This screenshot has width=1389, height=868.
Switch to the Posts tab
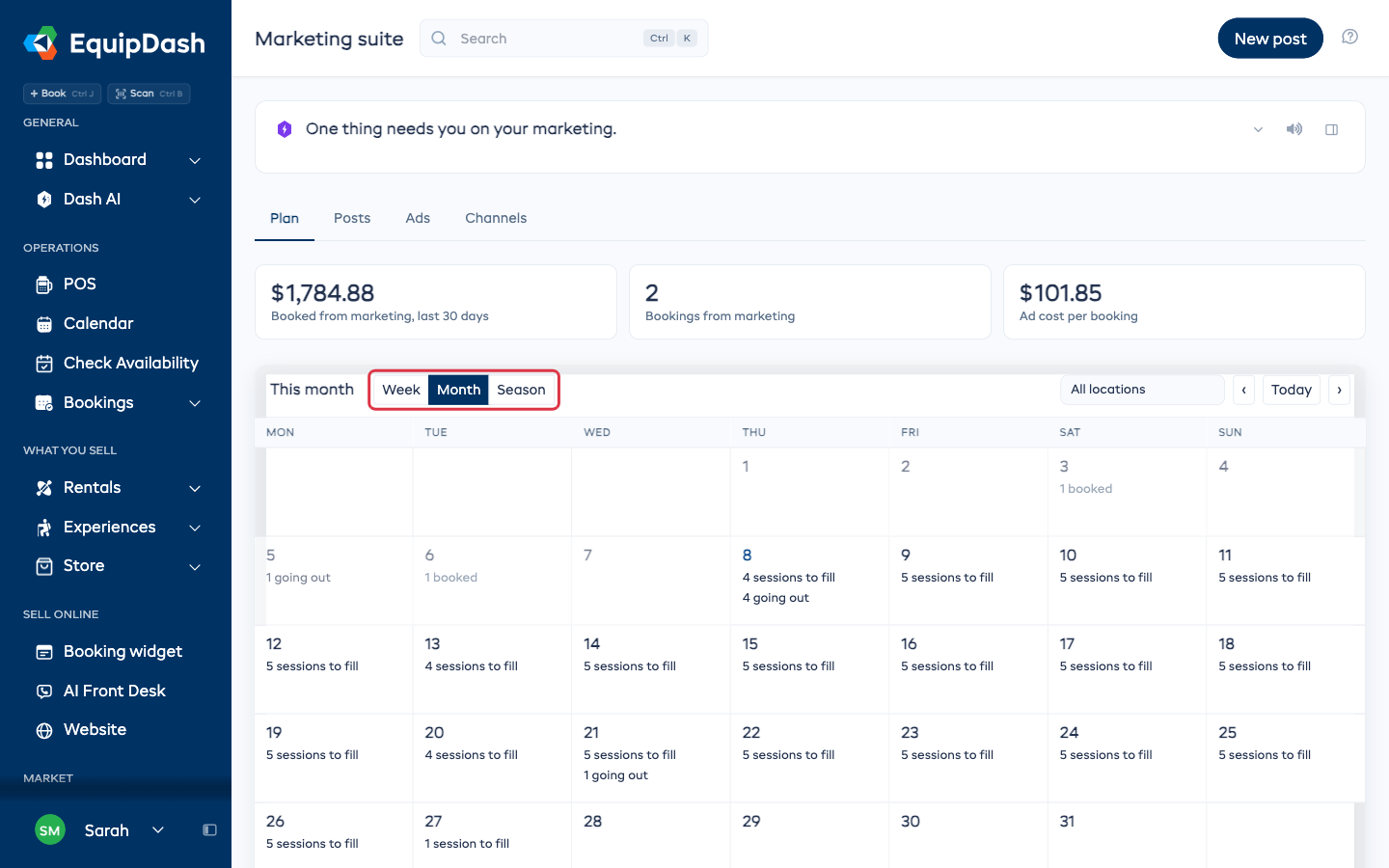[352, 219]
